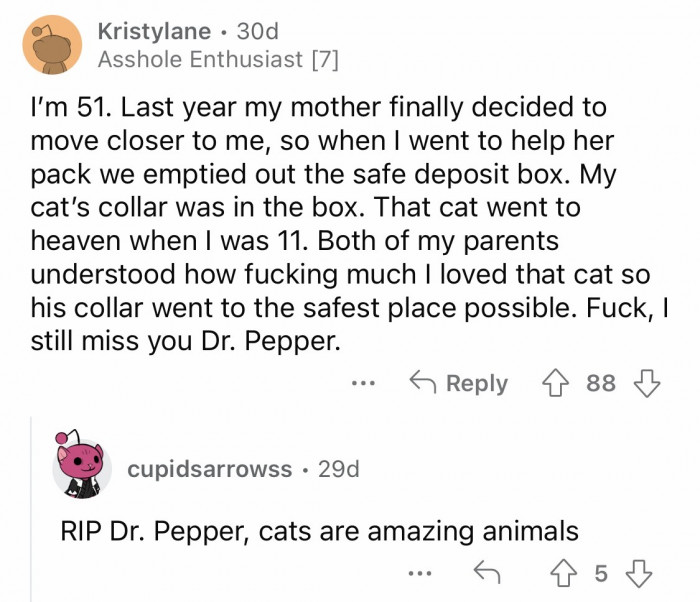This screenshot has height=602, width=700.
Task: Open cupidsarrowss's pink avatar
Action: 81,468
